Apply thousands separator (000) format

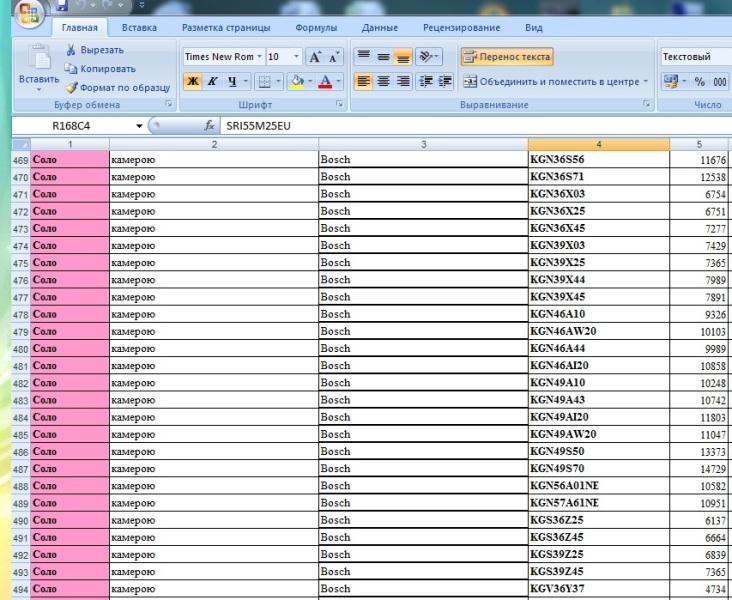(x=719, y=82)
